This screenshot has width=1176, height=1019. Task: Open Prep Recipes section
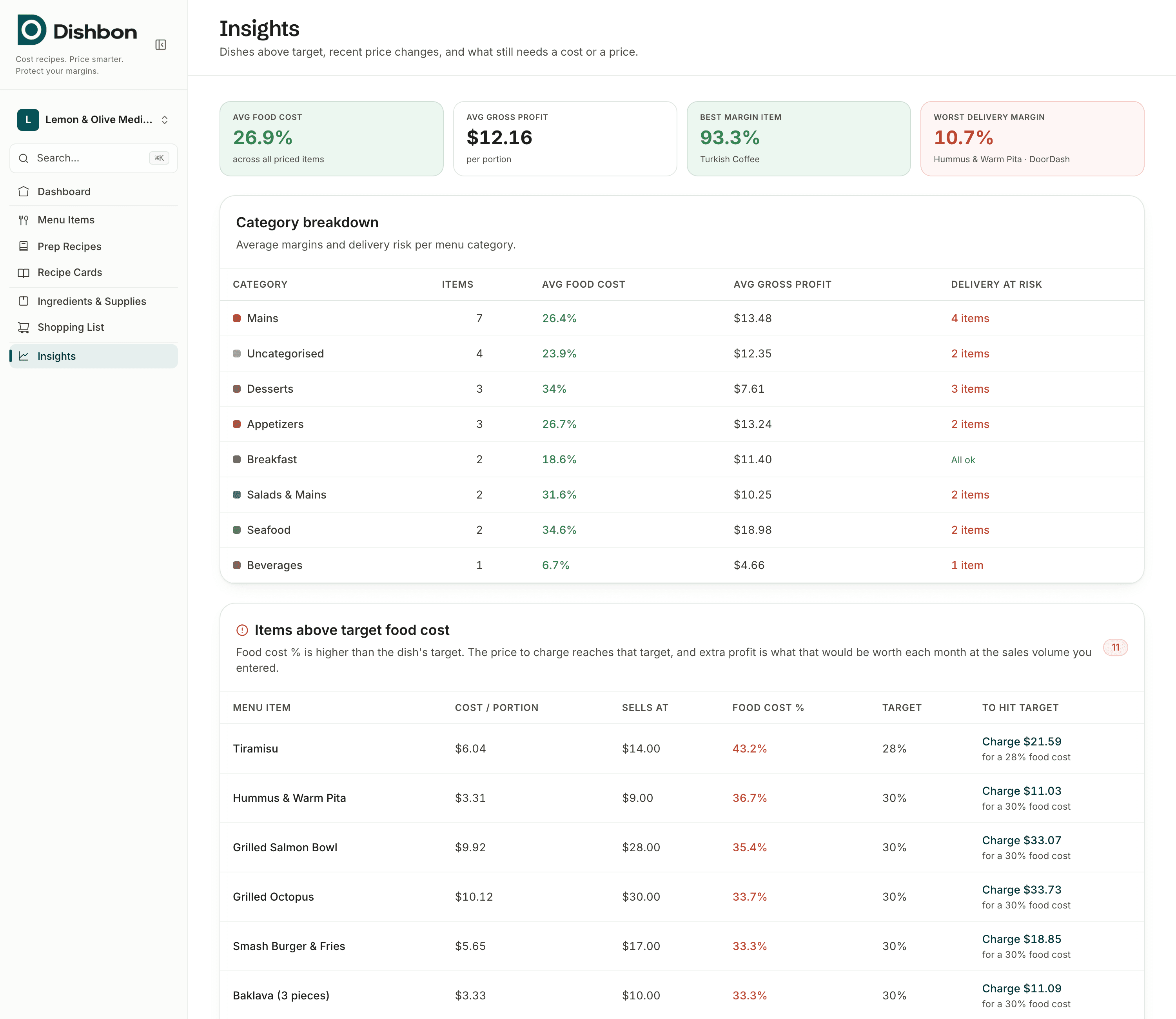[94, 246]
